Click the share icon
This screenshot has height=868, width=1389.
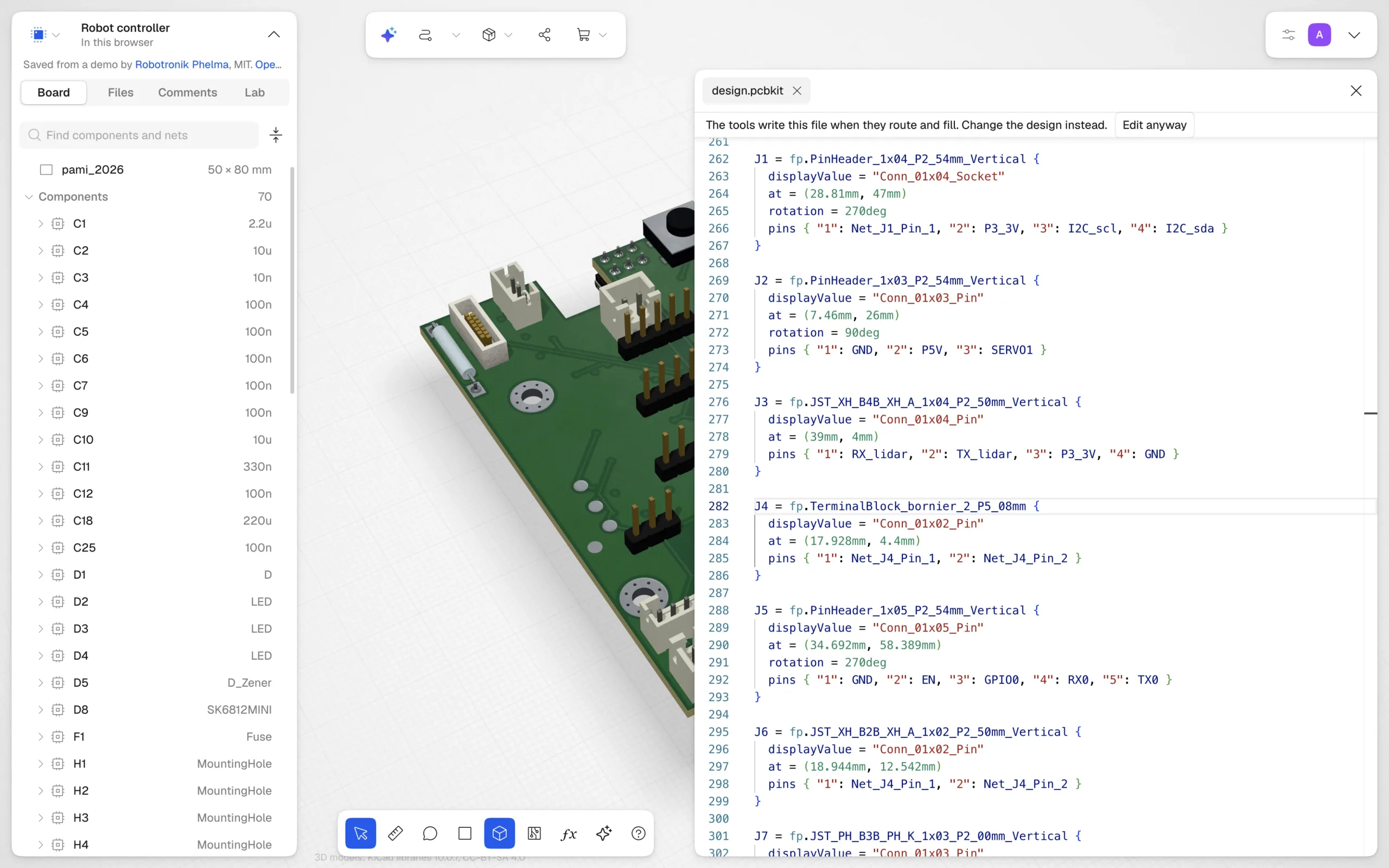(545, 35)
